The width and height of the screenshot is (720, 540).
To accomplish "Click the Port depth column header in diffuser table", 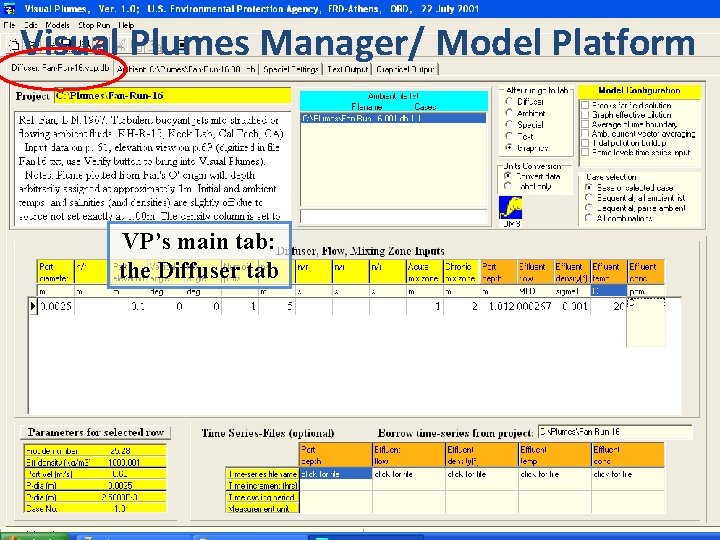I will click(498, 272).
